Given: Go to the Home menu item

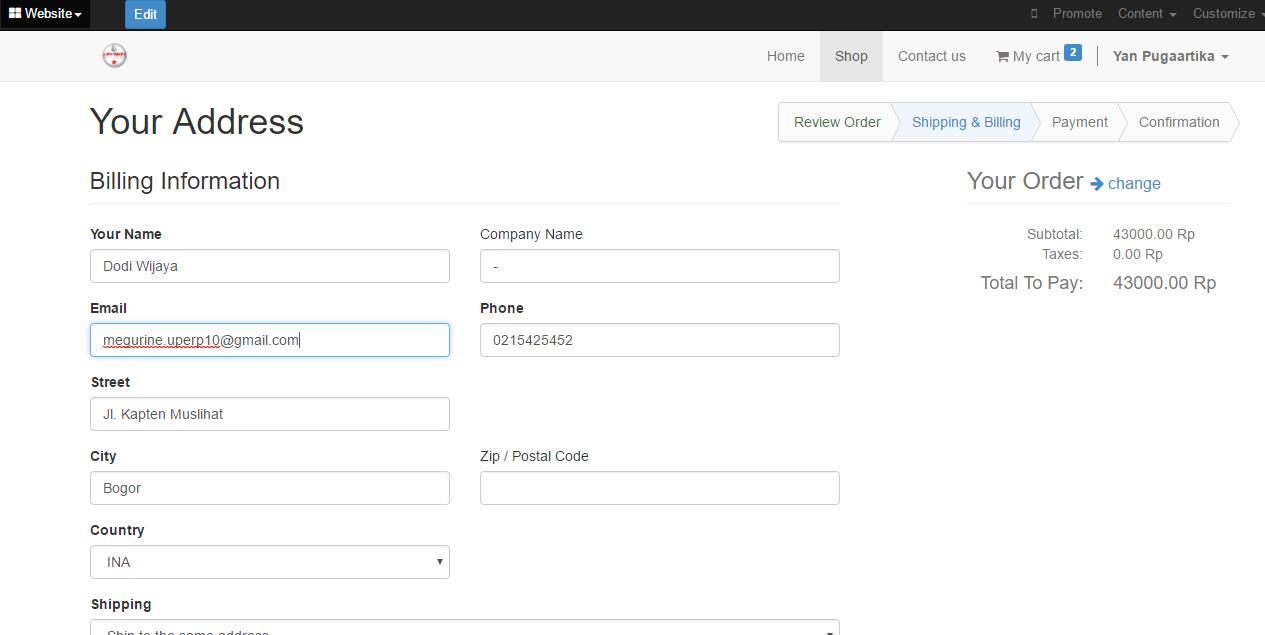Looking at the screenshot, I should 785,56.
